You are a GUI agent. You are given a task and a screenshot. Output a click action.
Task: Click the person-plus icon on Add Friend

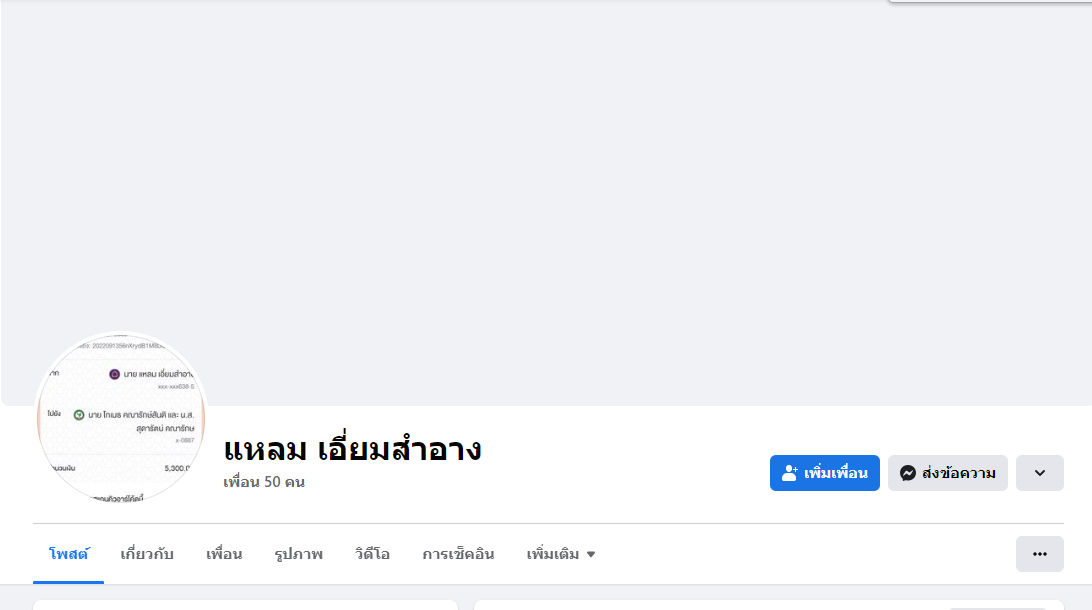tap(790, 473)
